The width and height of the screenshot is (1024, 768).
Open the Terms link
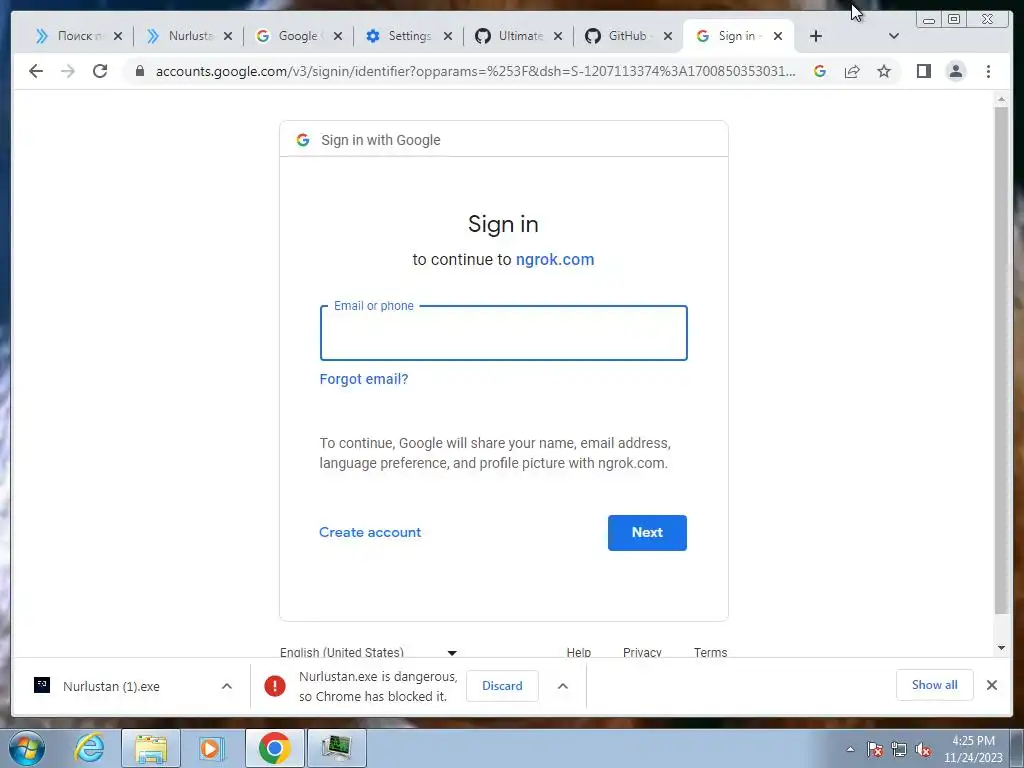[x=711, y=652]
